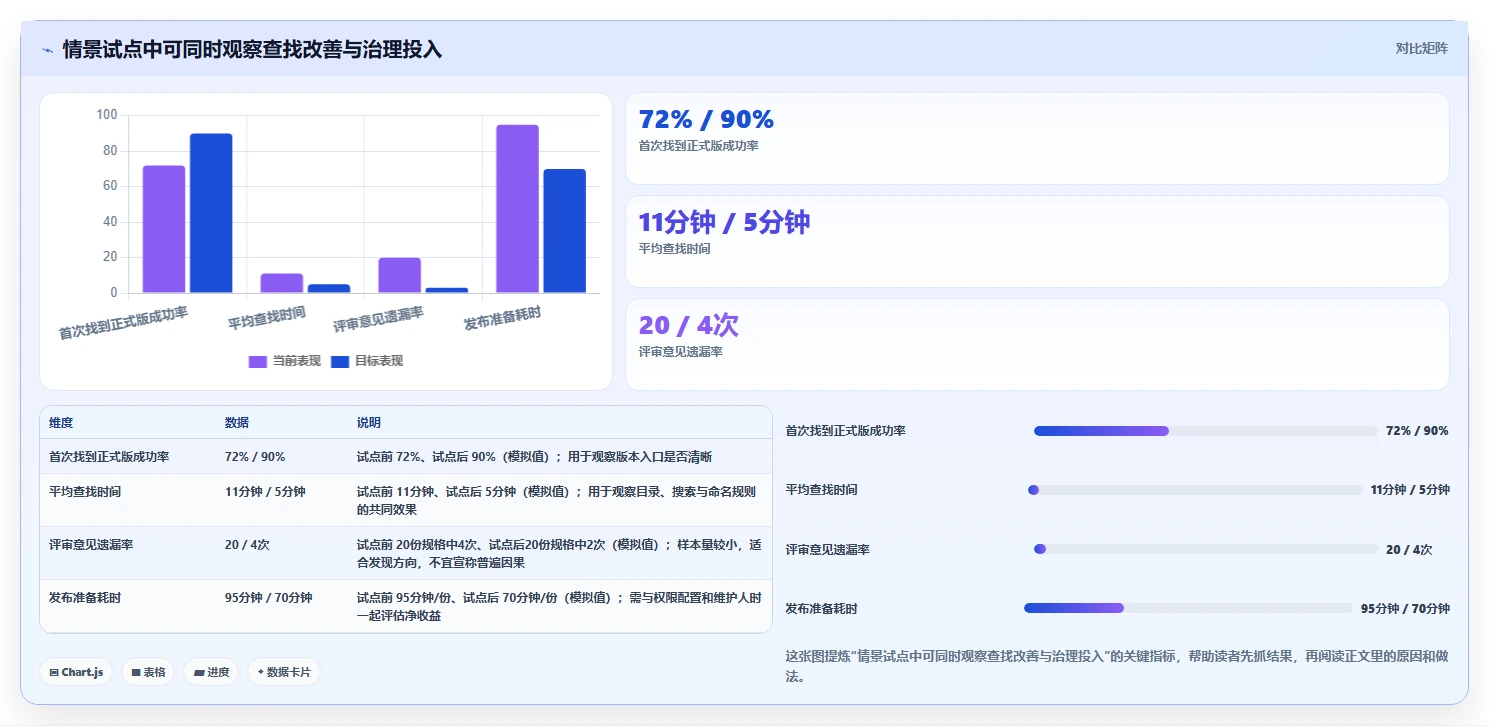The image size is (1489, 726).
Task: Click the 说明 table column header
Action: pos(369,423)
